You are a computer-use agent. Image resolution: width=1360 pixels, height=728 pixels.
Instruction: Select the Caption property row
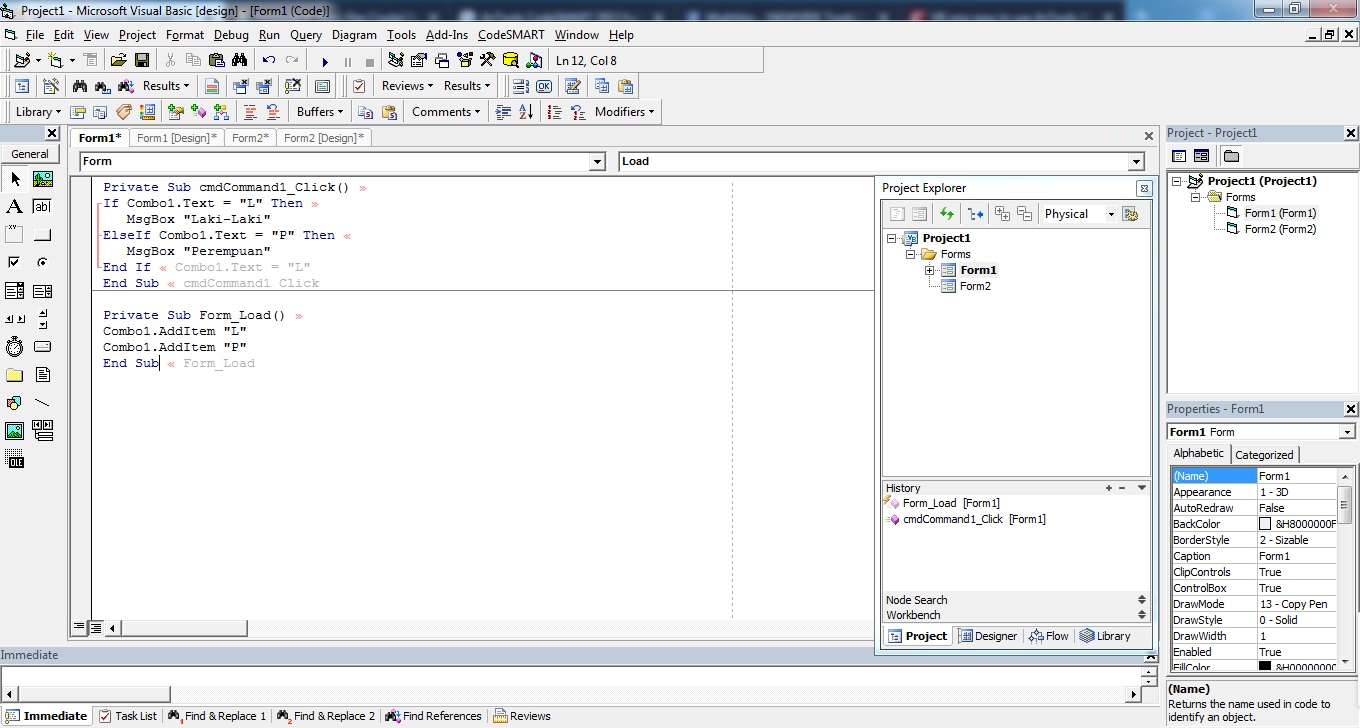pos(1254,556)
